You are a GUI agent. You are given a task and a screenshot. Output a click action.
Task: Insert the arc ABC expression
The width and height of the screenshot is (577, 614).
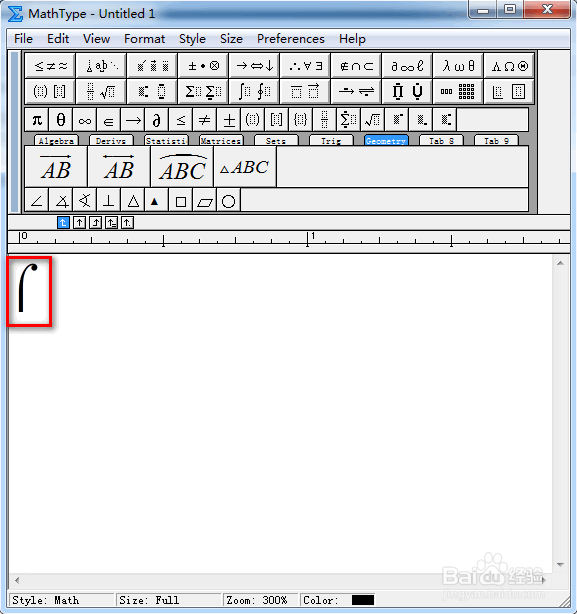click(x=182, y=167)
